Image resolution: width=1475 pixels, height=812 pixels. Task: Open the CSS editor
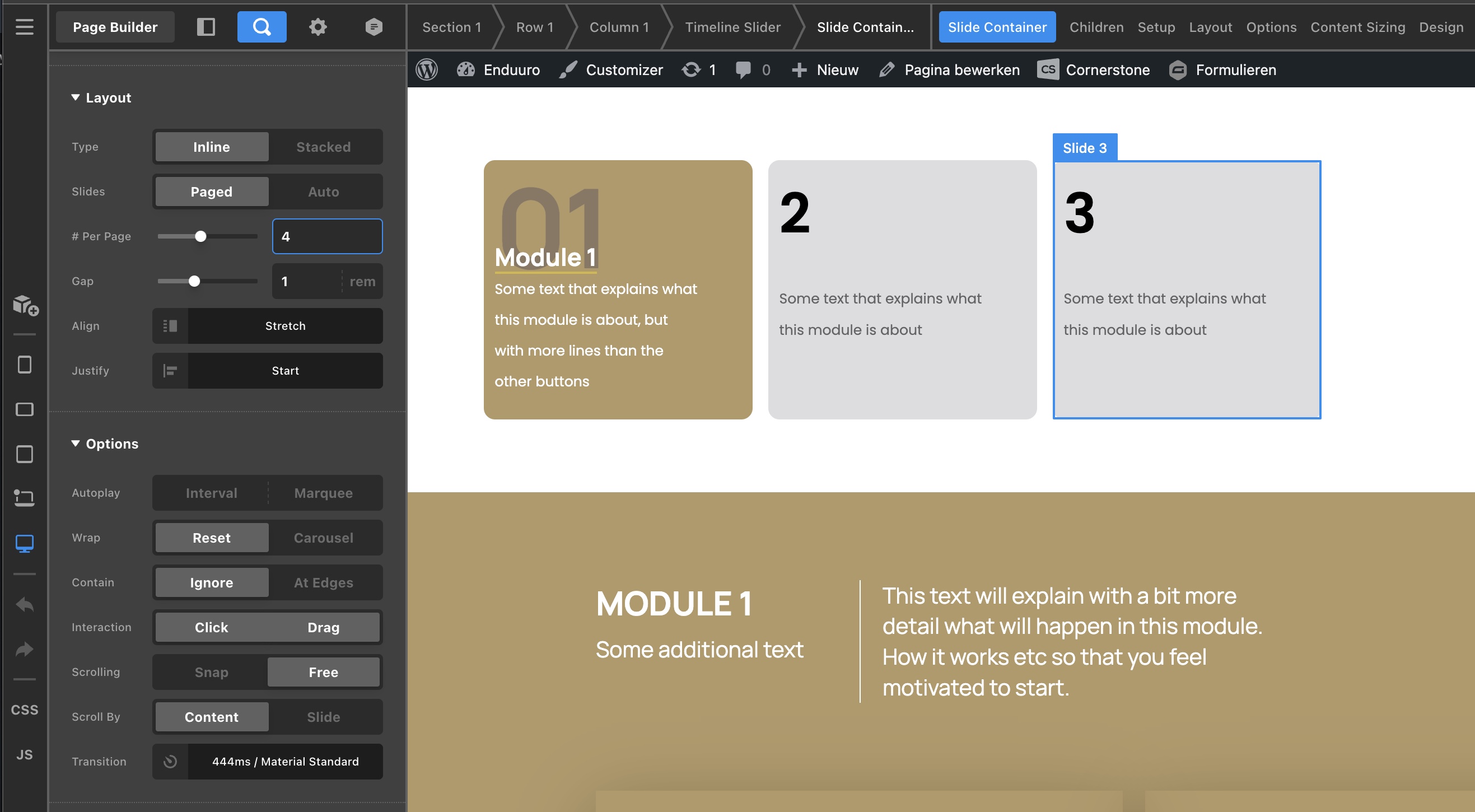tap(24, 710)
